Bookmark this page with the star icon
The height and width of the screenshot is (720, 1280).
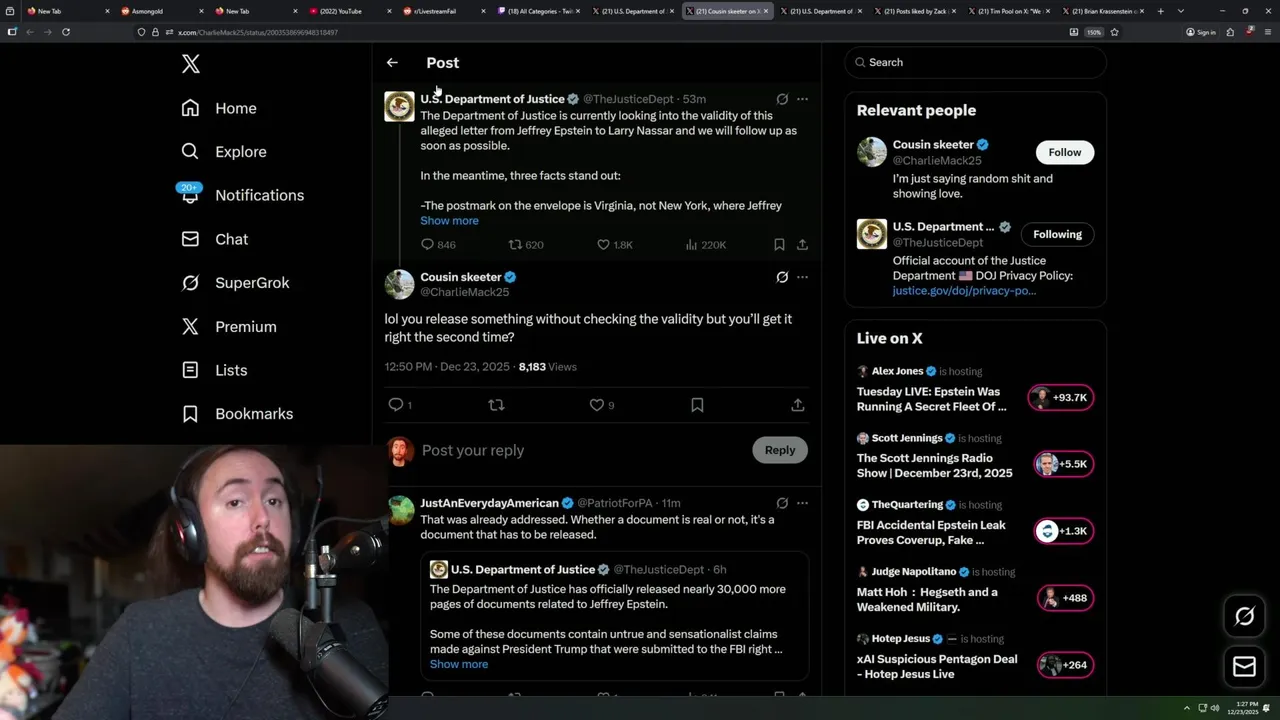tap(1114, 32)
